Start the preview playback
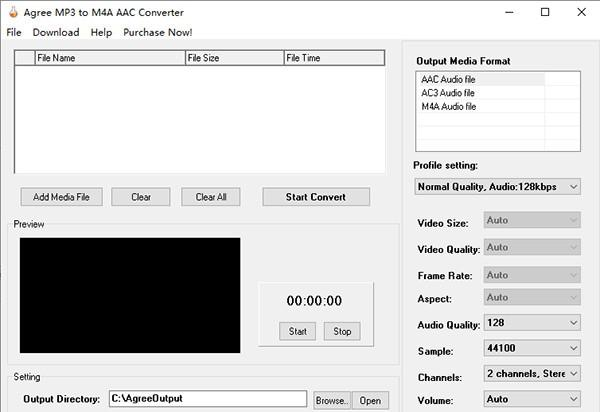Image resolution: width=600 pixels, height=412 pixels. click(297, 331)
